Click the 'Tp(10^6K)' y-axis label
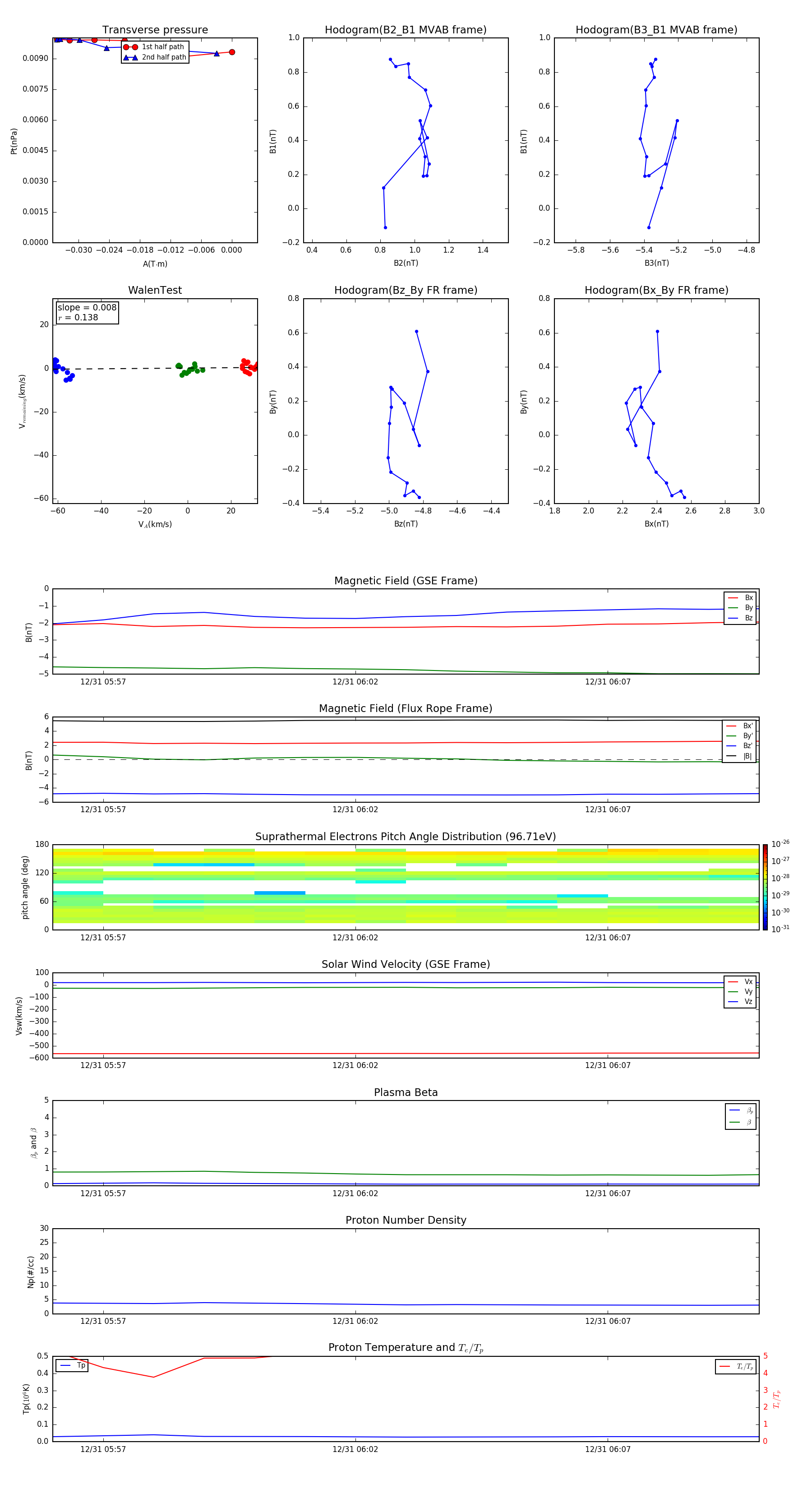 coord(26,1399)
